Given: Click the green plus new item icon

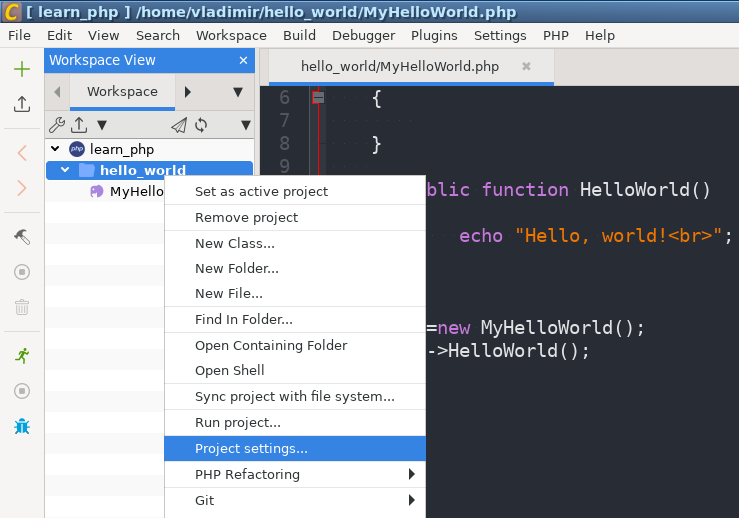Looking at the screenshot, I should (22, 69).
